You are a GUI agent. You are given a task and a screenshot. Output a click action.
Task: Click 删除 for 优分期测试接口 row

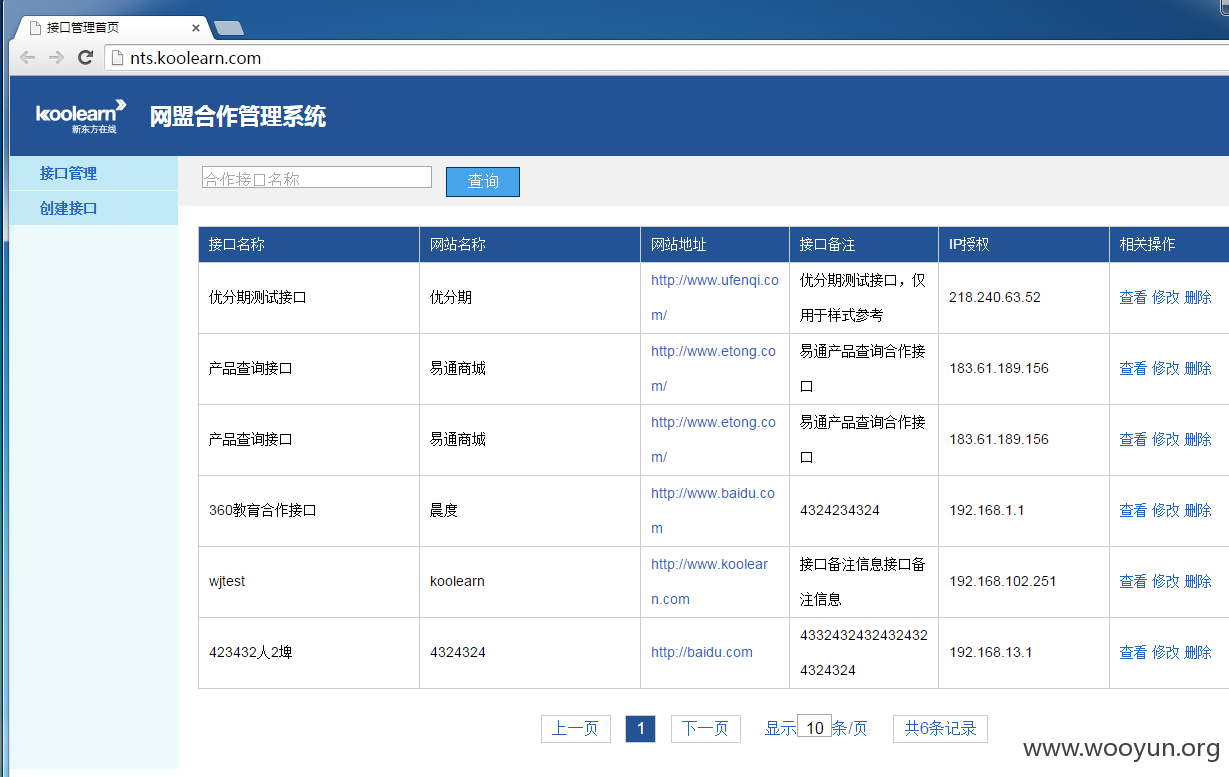coord(1198,297)
